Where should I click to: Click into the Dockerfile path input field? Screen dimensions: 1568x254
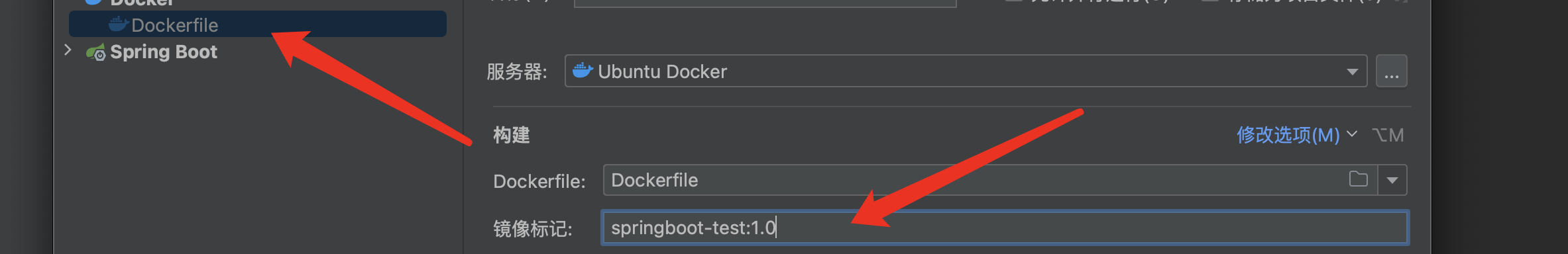tap(974, 180)
